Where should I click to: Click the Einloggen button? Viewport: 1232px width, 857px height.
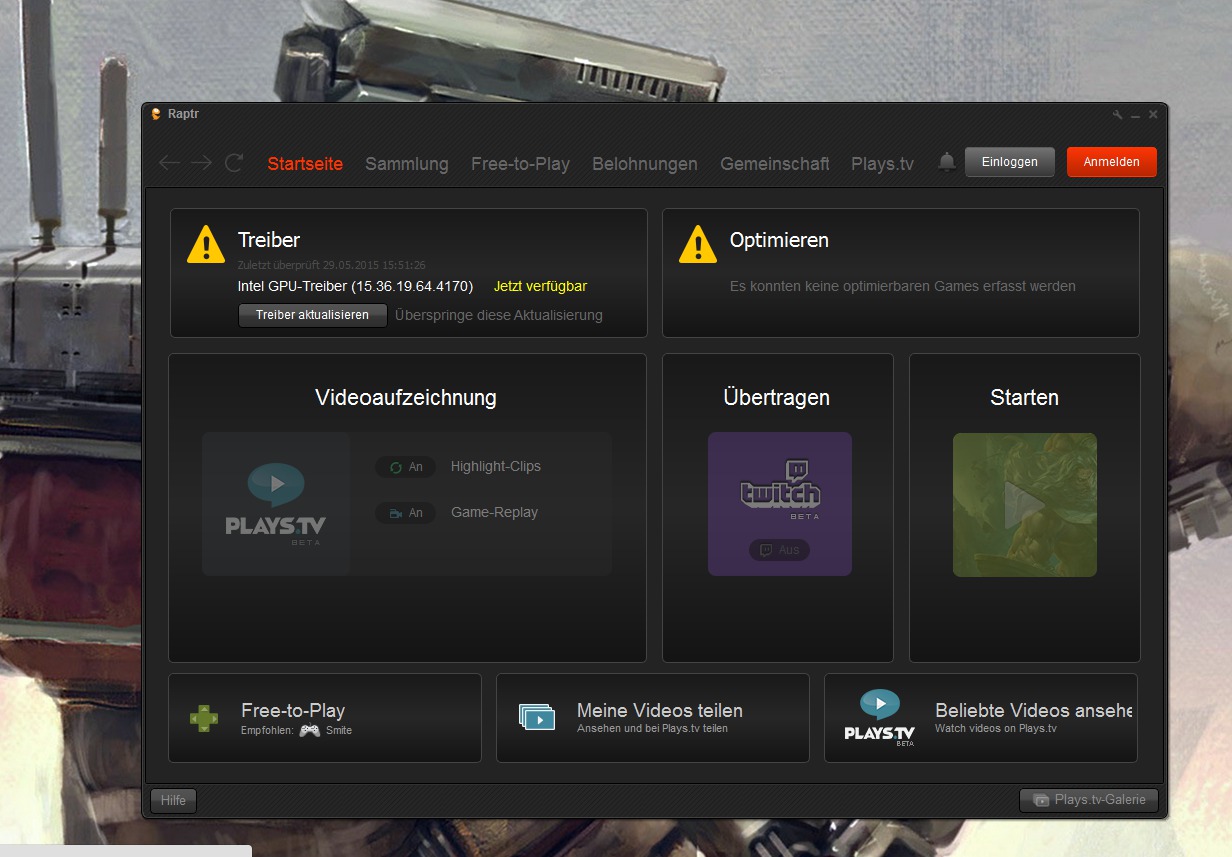(1009, 162)
